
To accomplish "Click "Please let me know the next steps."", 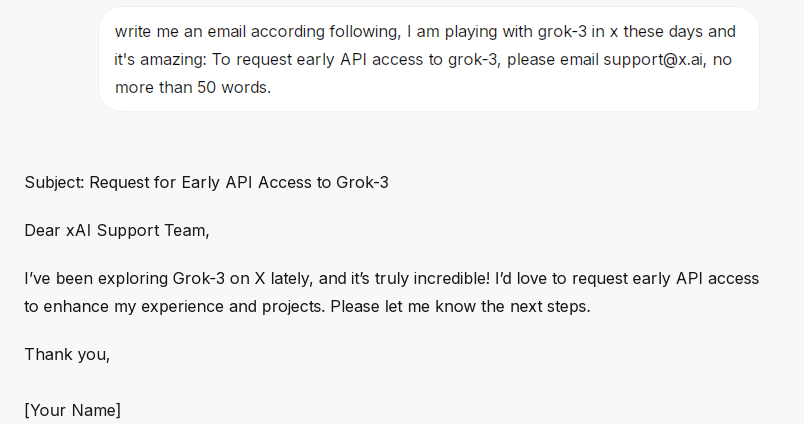I will [460, 307].
